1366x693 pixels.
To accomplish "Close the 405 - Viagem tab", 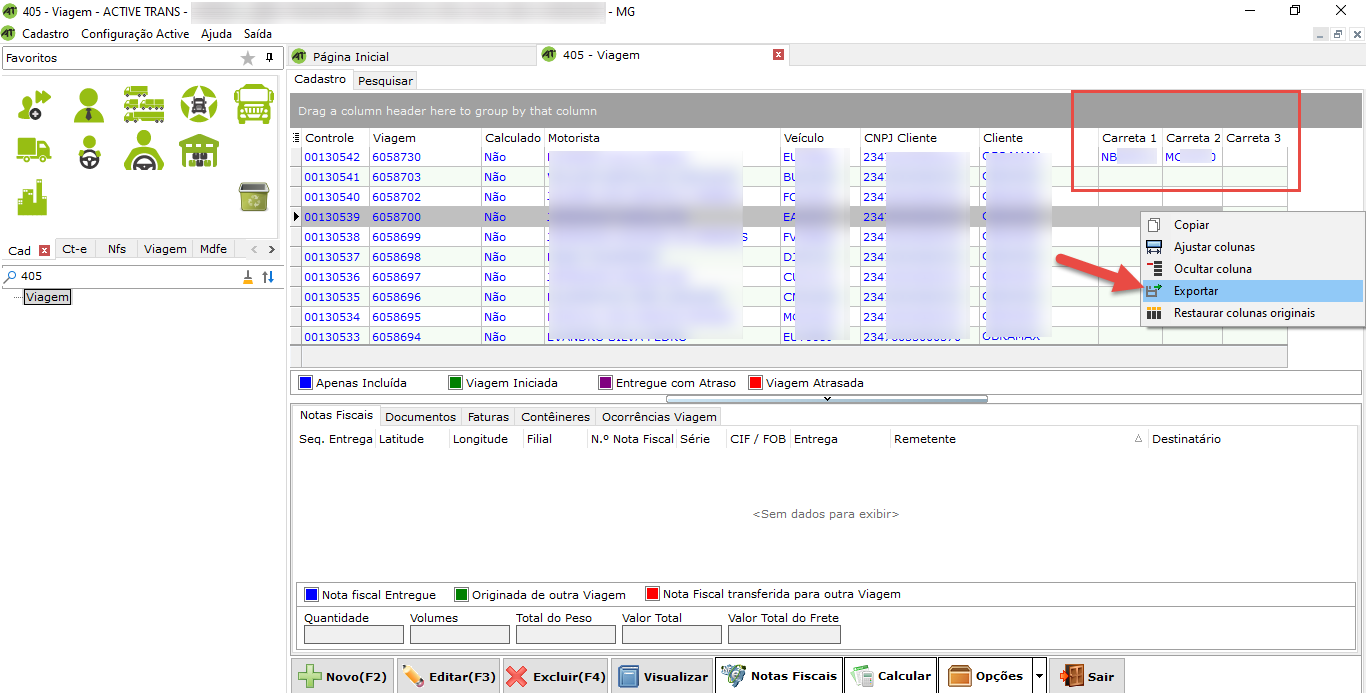I will pyautogui.click(x=778, y=55).
